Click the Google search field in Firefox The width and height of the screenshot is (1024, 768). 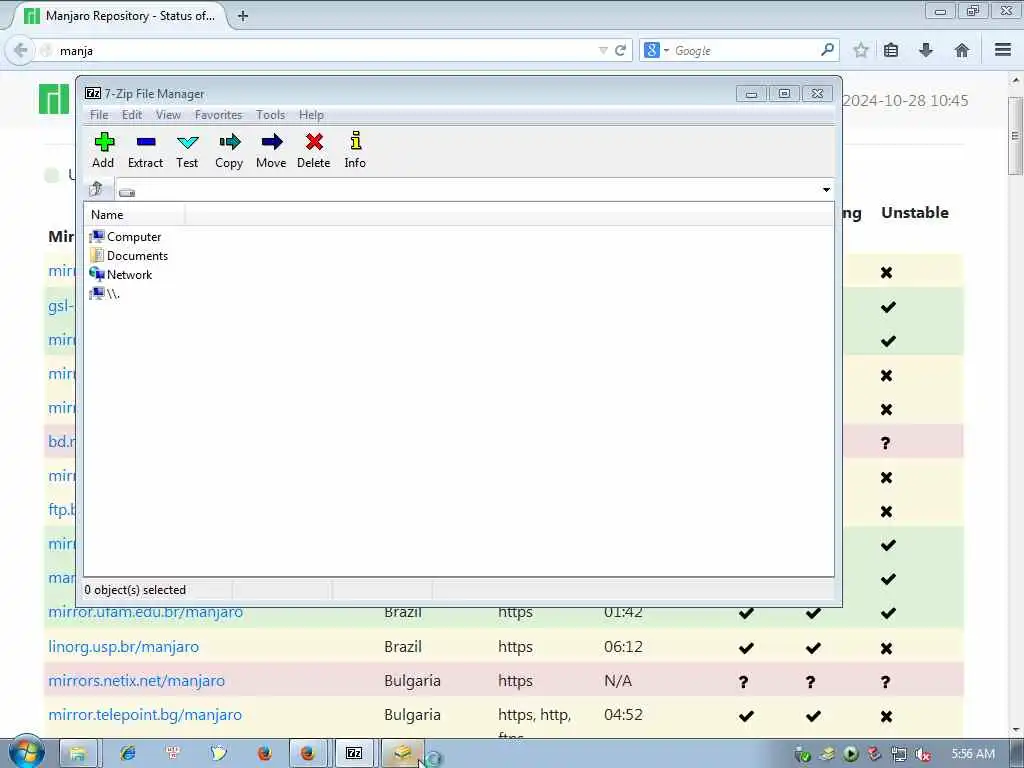click(744, 50)
